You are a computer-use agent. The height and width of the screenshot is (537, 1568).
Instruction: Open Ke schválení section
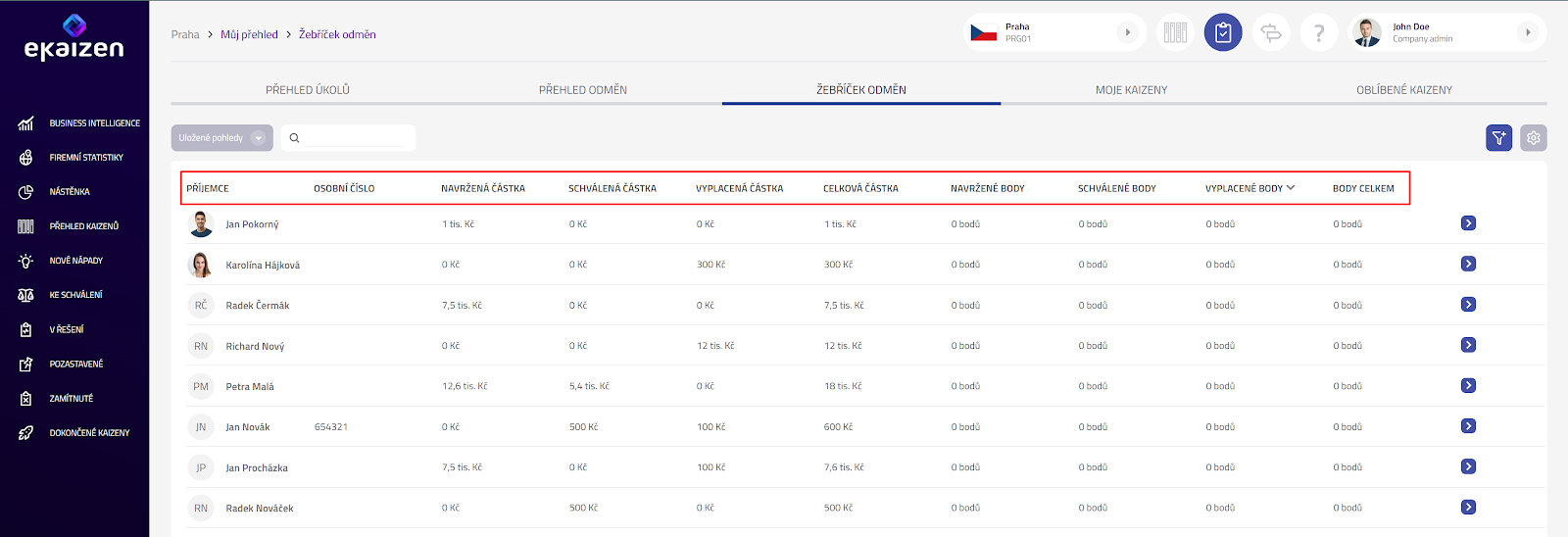(75, 295)
